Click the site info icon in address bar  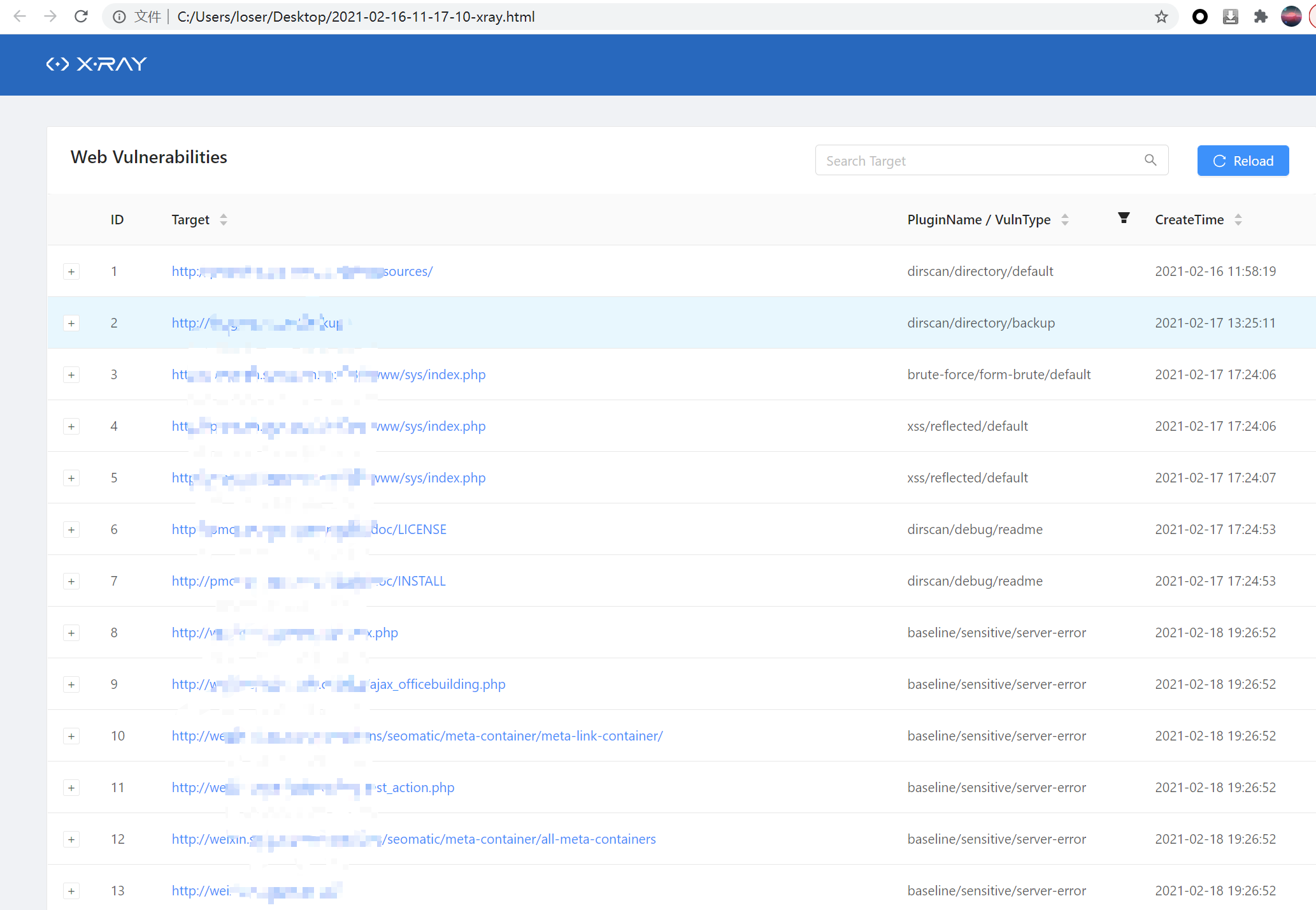119,17
